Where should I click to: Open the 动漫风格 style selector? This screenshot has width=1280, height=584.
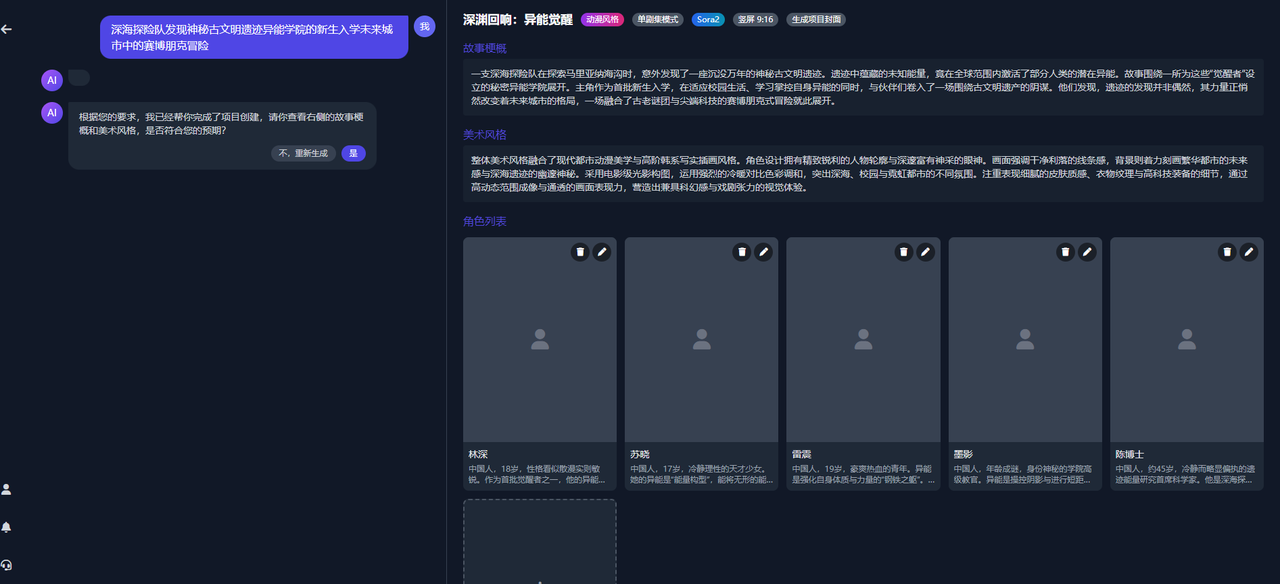(x=601, y=19)
